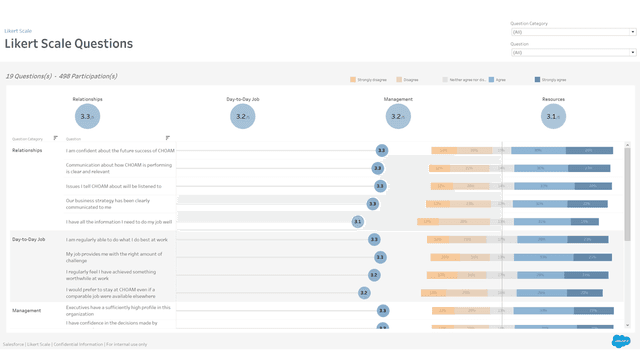
Task: Click the Salesforce cloud logo icon
Action: [620, 341]
